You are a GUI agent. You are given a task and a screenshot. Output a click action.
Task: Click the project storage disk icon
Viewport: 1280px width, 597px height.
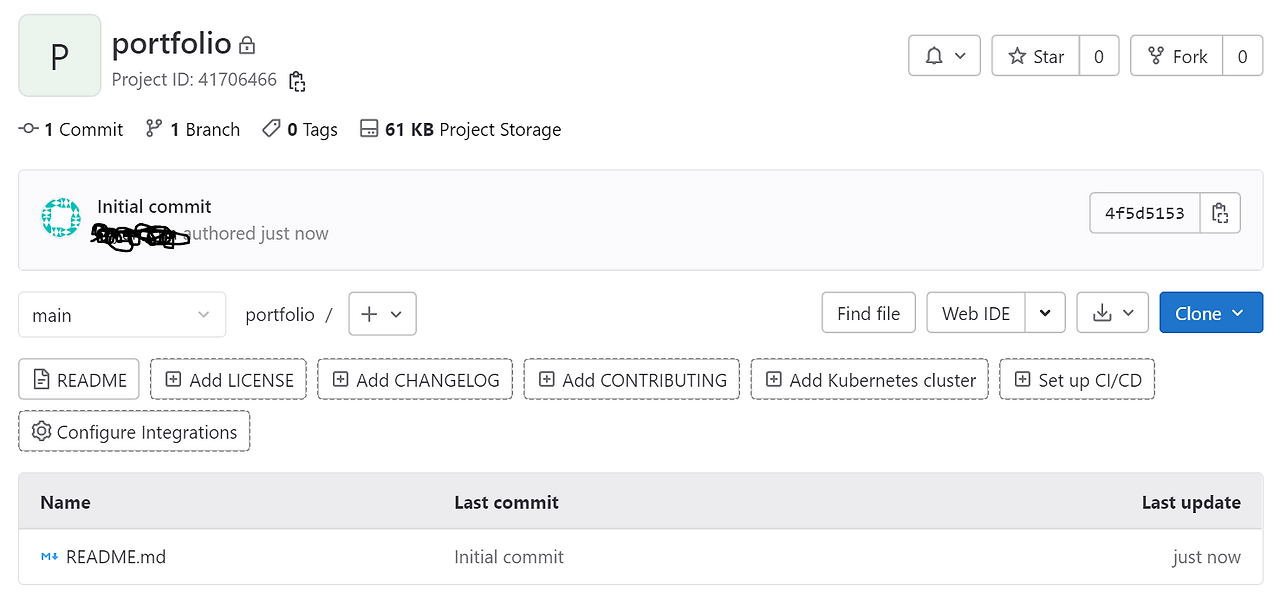(369, 129)
